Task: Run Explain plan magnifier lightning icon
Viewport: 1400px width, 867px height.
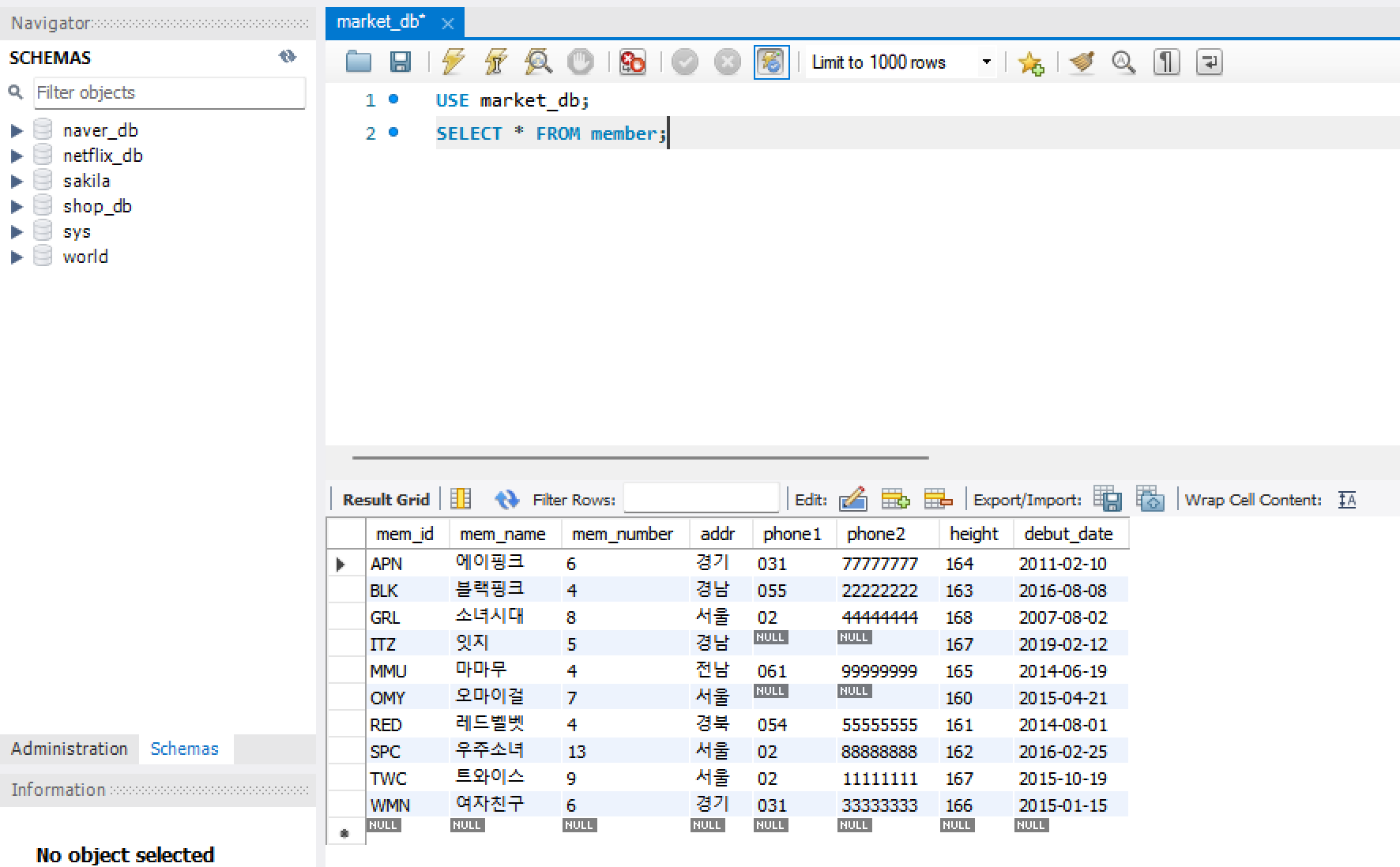Action: (x=538, y=62)
